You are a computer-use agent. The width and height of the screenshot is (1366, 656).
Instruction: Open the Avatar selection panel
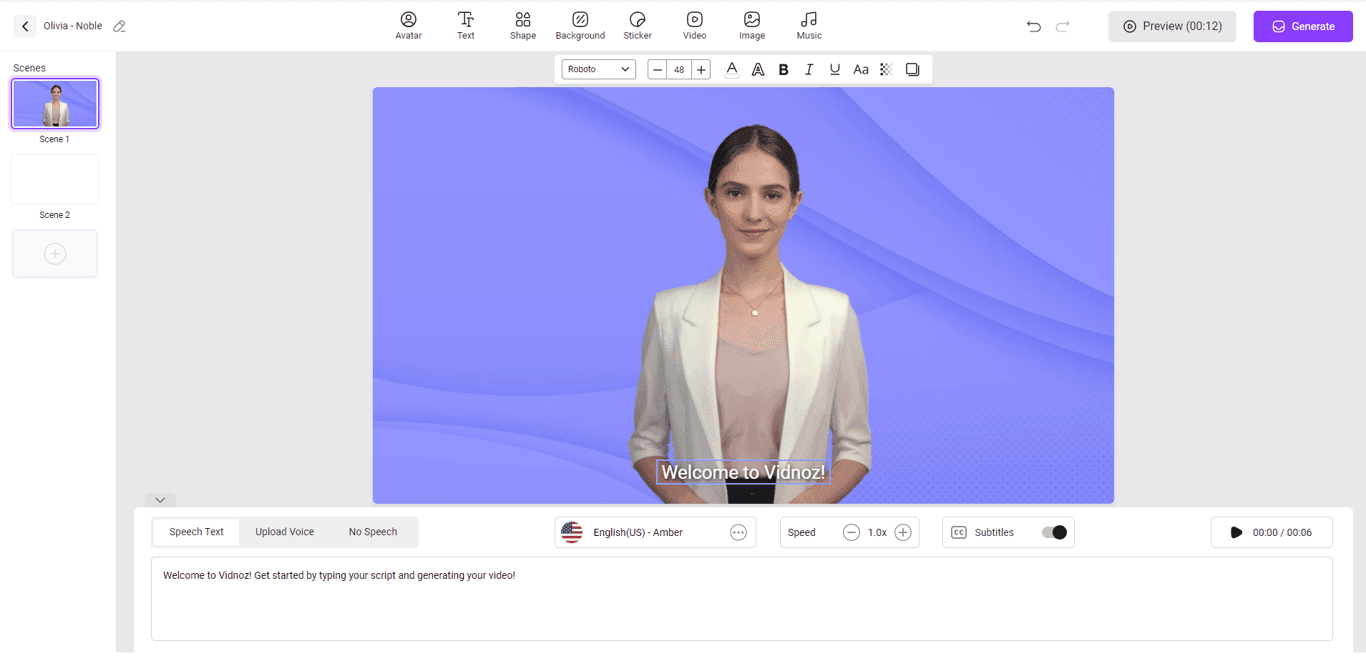(408, 25)
